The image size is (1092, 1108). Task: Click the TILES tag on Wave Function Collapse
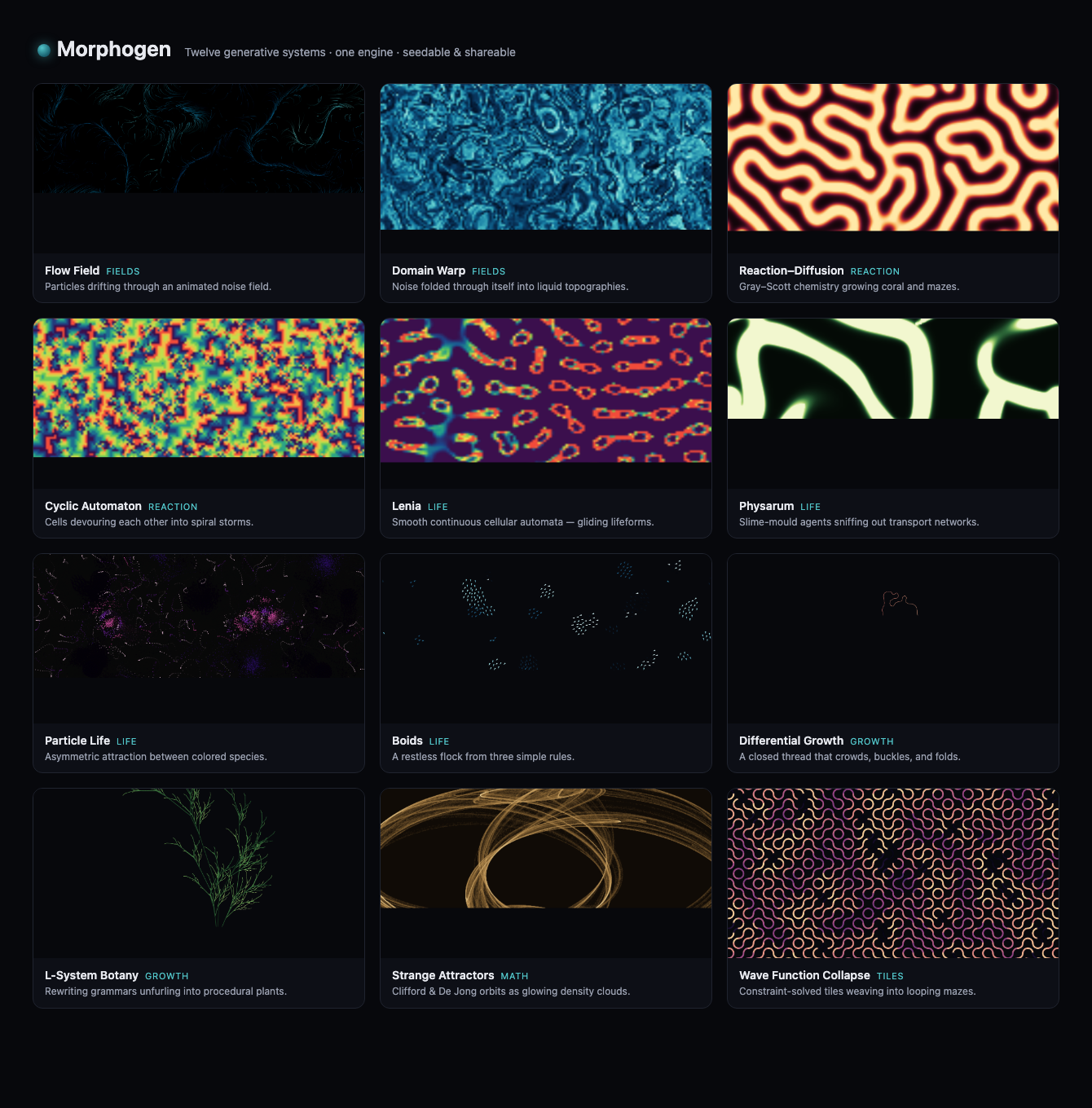pyautogui.click(x=890, y=976)
